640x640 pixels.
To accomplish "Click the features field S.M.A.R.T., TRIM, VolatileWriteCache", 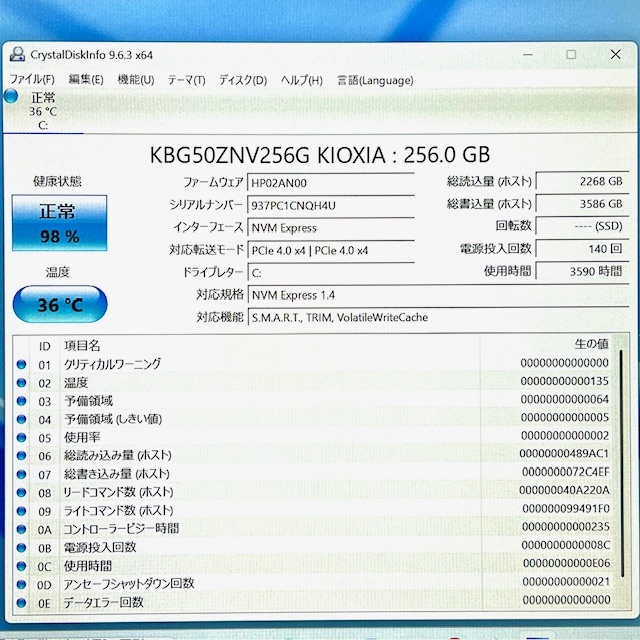I will pyautogui.click(x=438, y=317).
